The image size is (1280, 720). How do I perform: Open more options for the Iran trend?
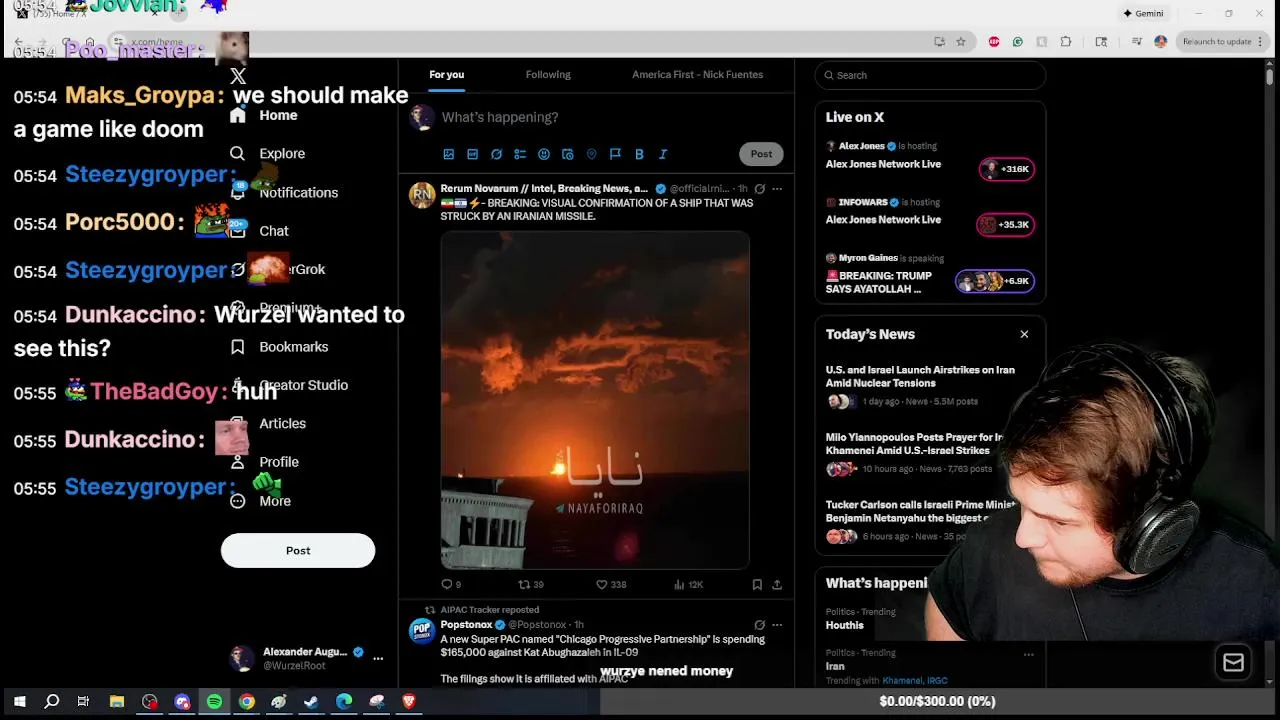[x=1028, y=654]
